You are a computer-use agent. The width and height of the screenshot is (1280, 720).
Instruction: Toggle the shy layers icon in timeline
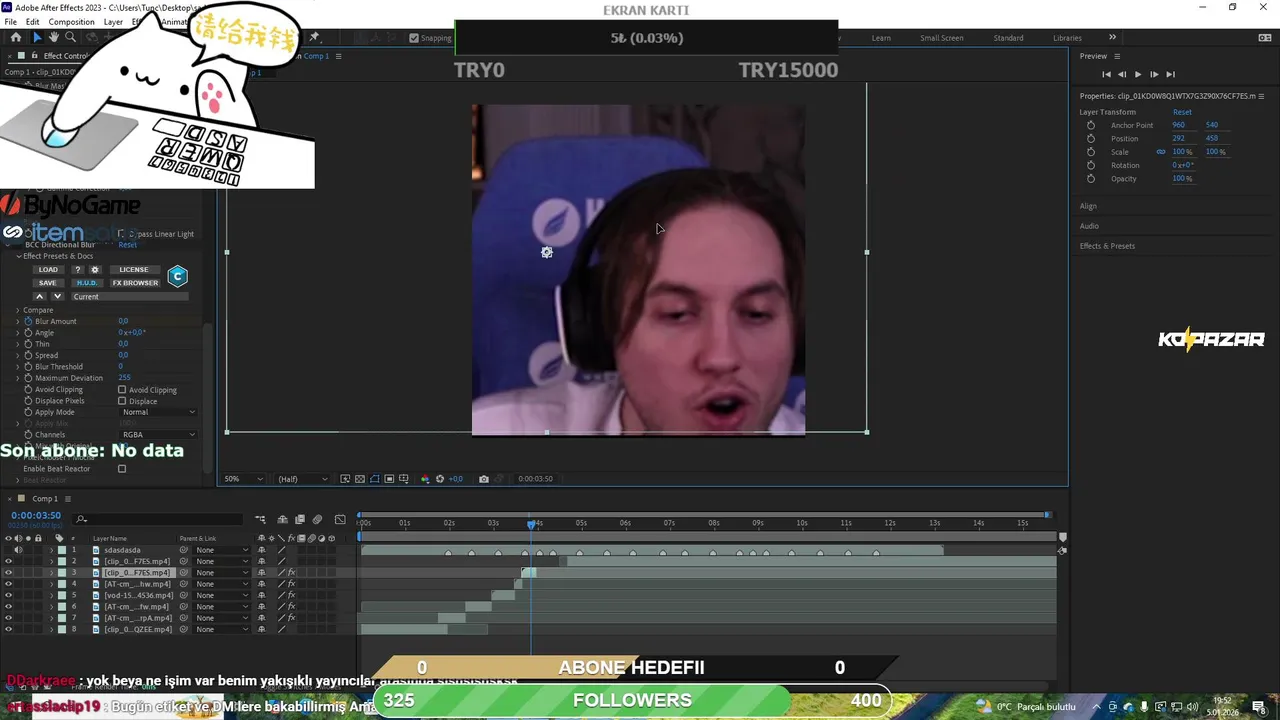[283, 519]
